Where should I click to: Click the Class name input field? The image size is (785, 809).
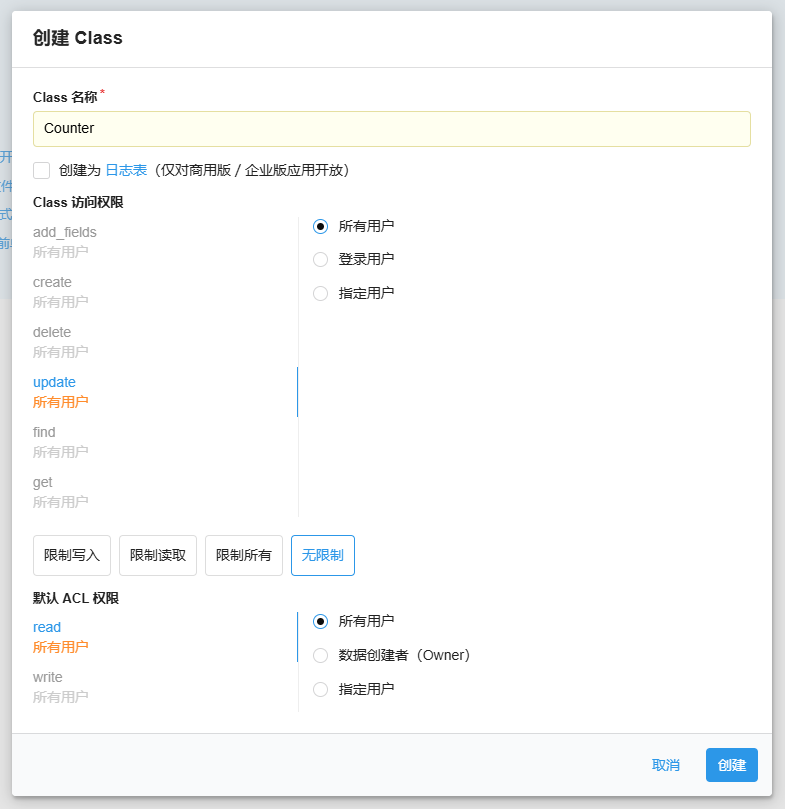pyautogui.click(x=391, y=129)
